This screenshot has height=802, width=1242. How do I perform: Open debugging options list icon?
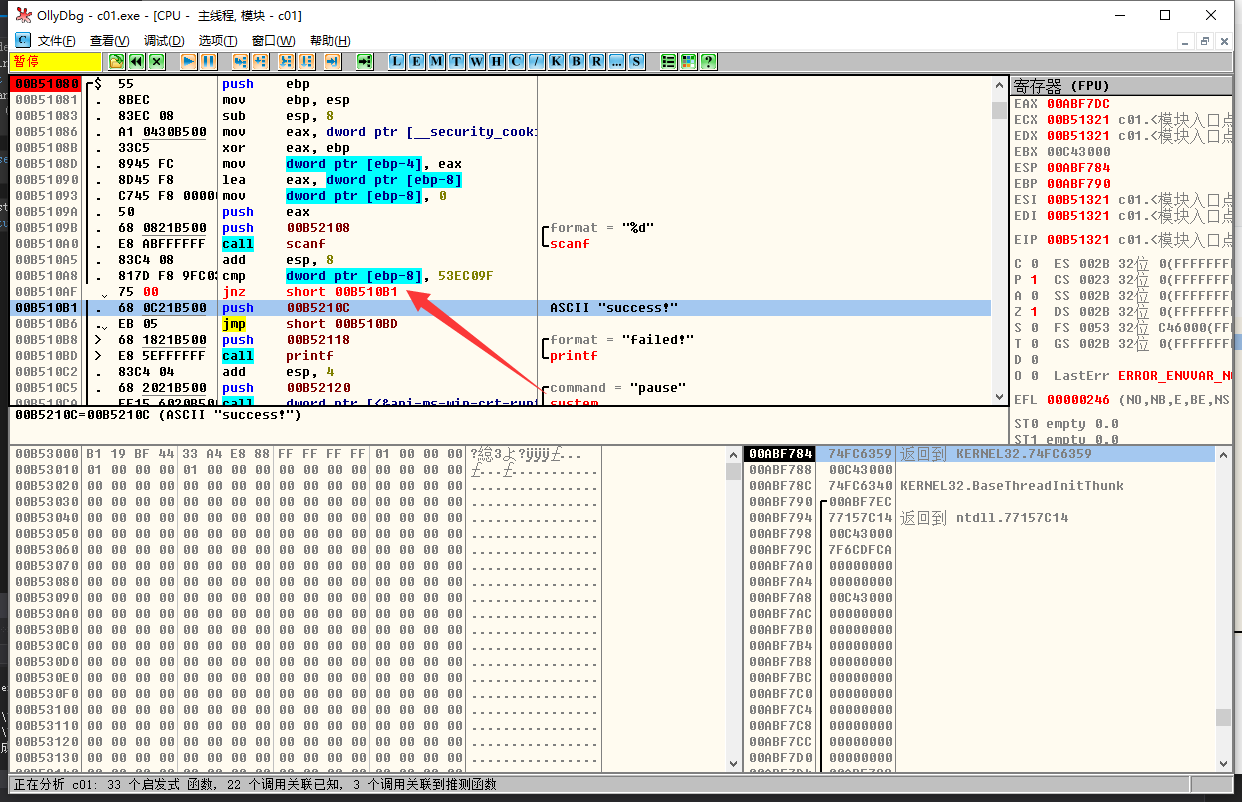tap(668, 61)
